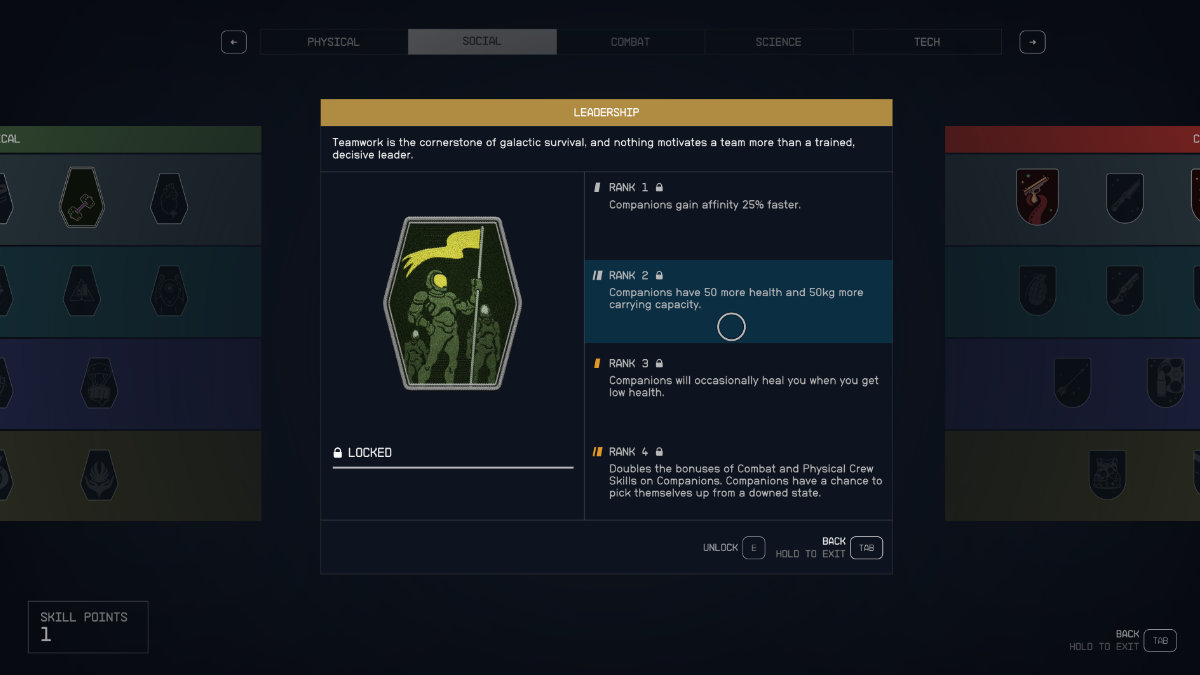The image size is (1200, 675).
Task: Select the Rank 4 crew skills row
Action: 738,476
